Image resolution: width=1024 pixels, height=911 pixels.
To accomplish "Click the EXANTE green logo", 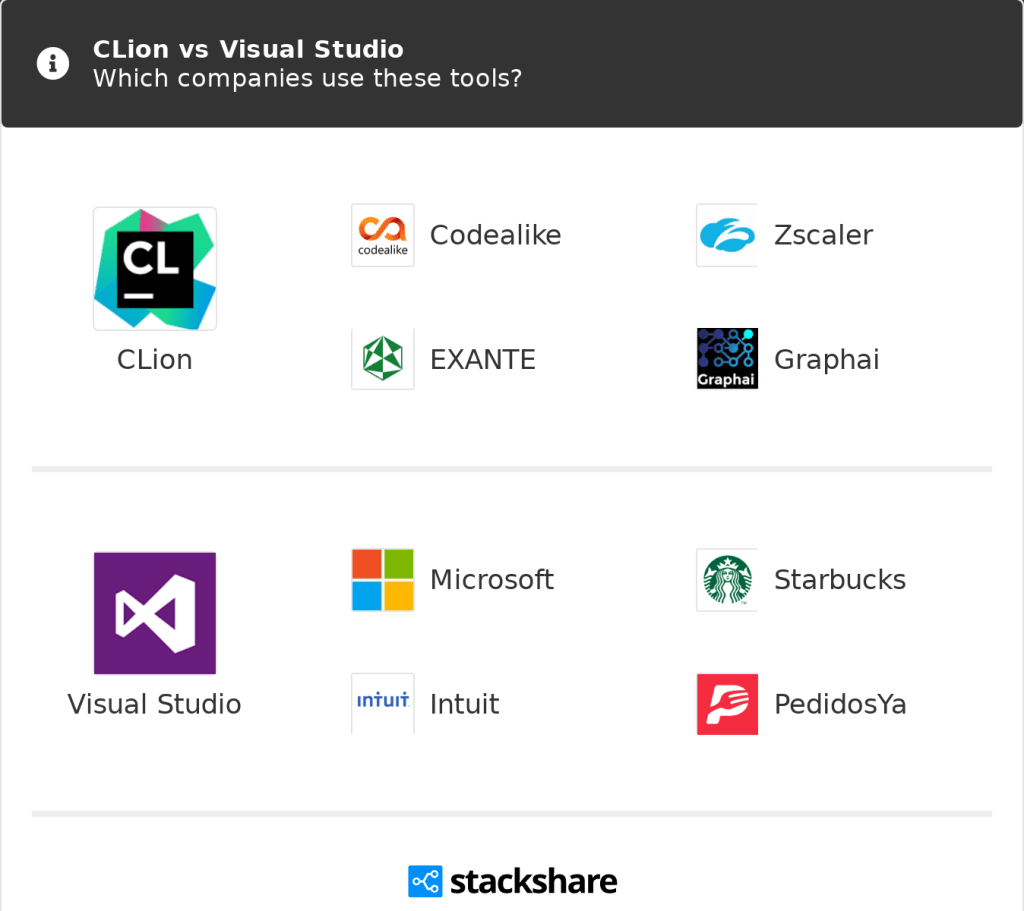I will point(383,359).
